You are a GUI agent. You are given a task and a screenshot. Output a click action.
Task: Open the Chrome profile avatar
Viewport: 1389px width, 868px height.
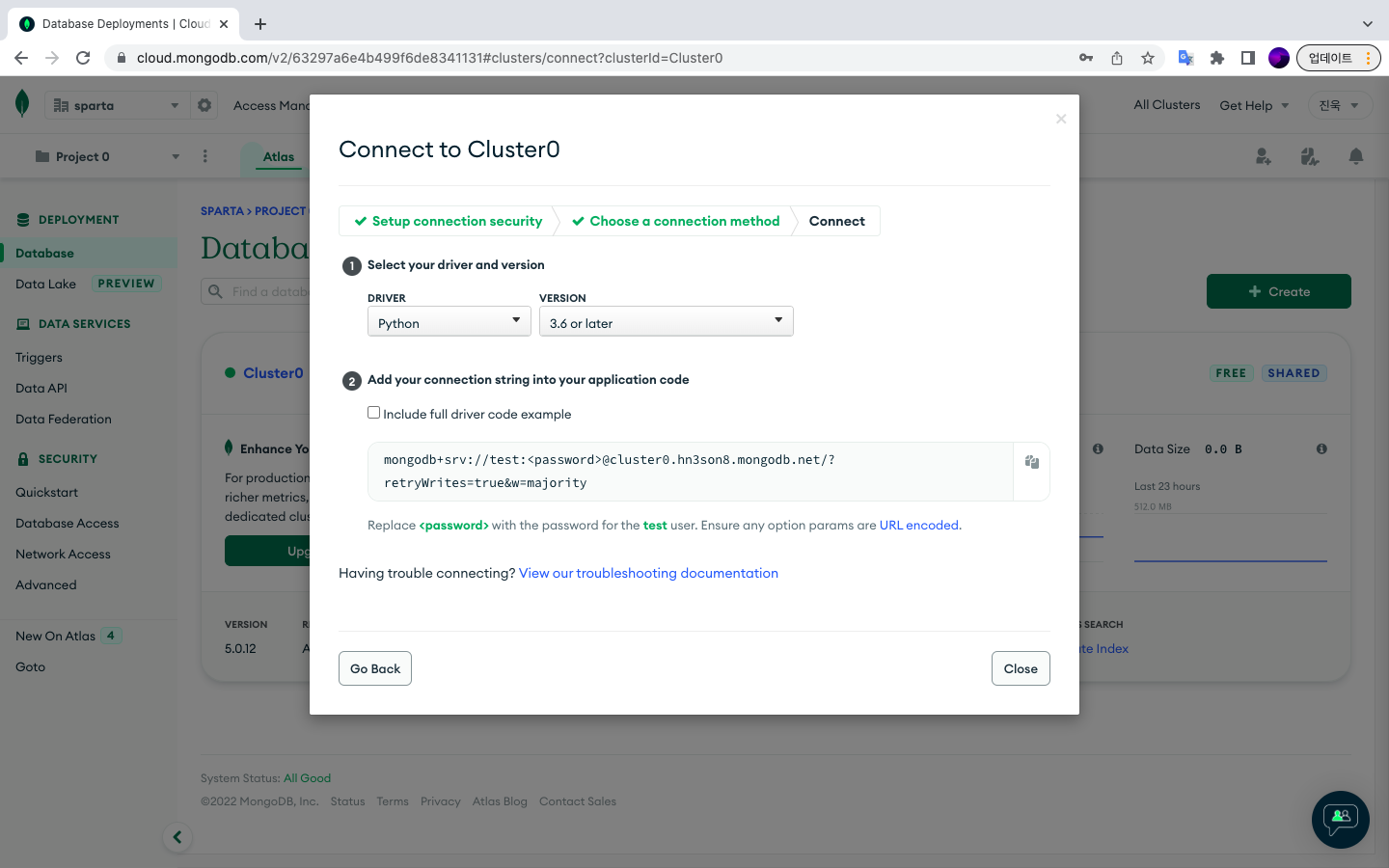1279,58
